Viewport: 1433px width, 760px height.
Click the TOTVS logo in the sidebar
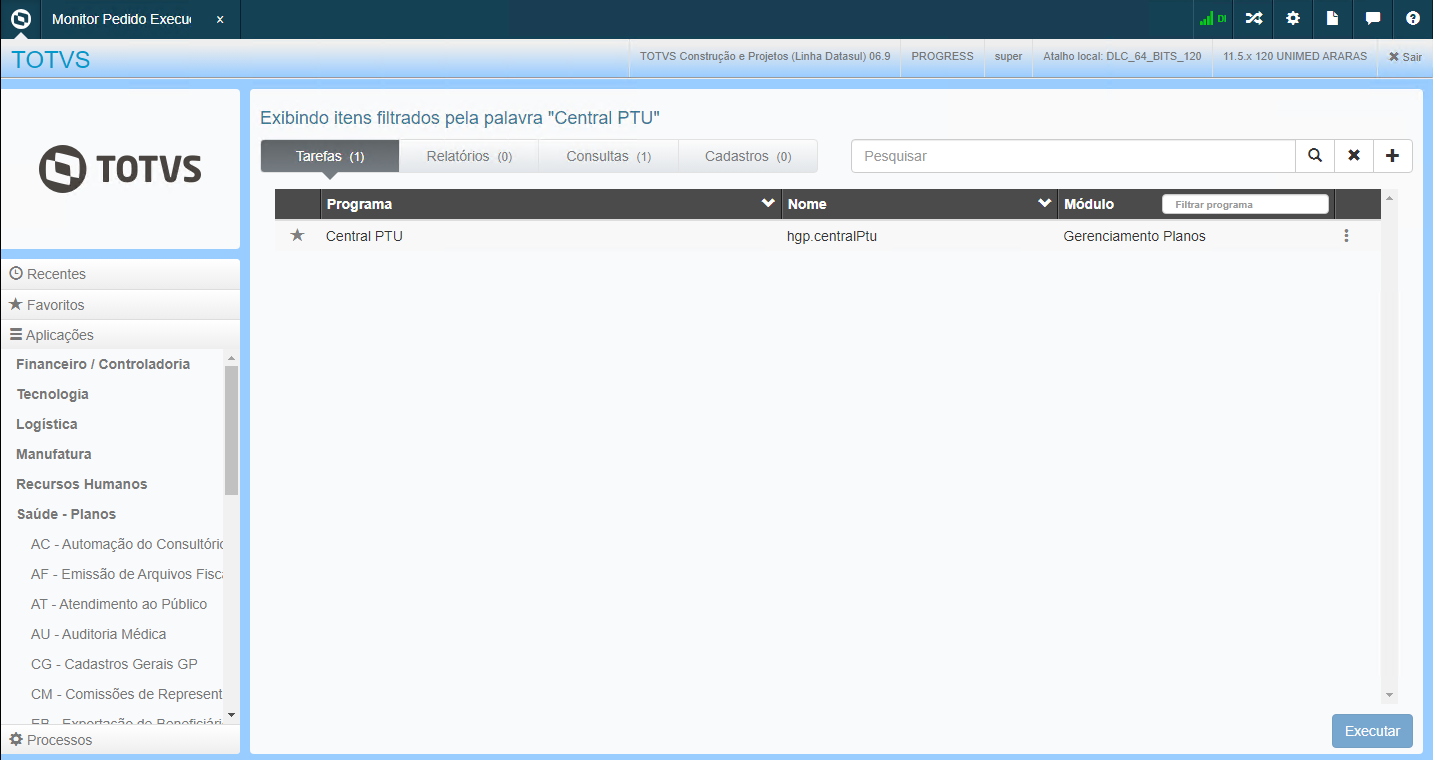pyautogui.click(x=120, y=169)
